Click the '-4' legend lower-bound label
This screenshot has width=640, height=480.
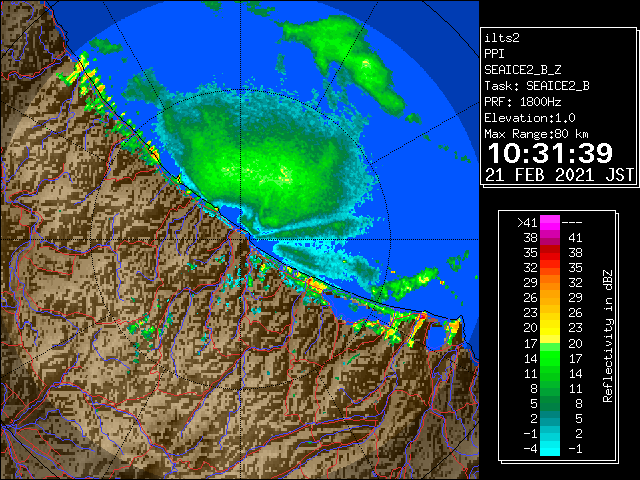pyautogui.click(x=530, y=449)
